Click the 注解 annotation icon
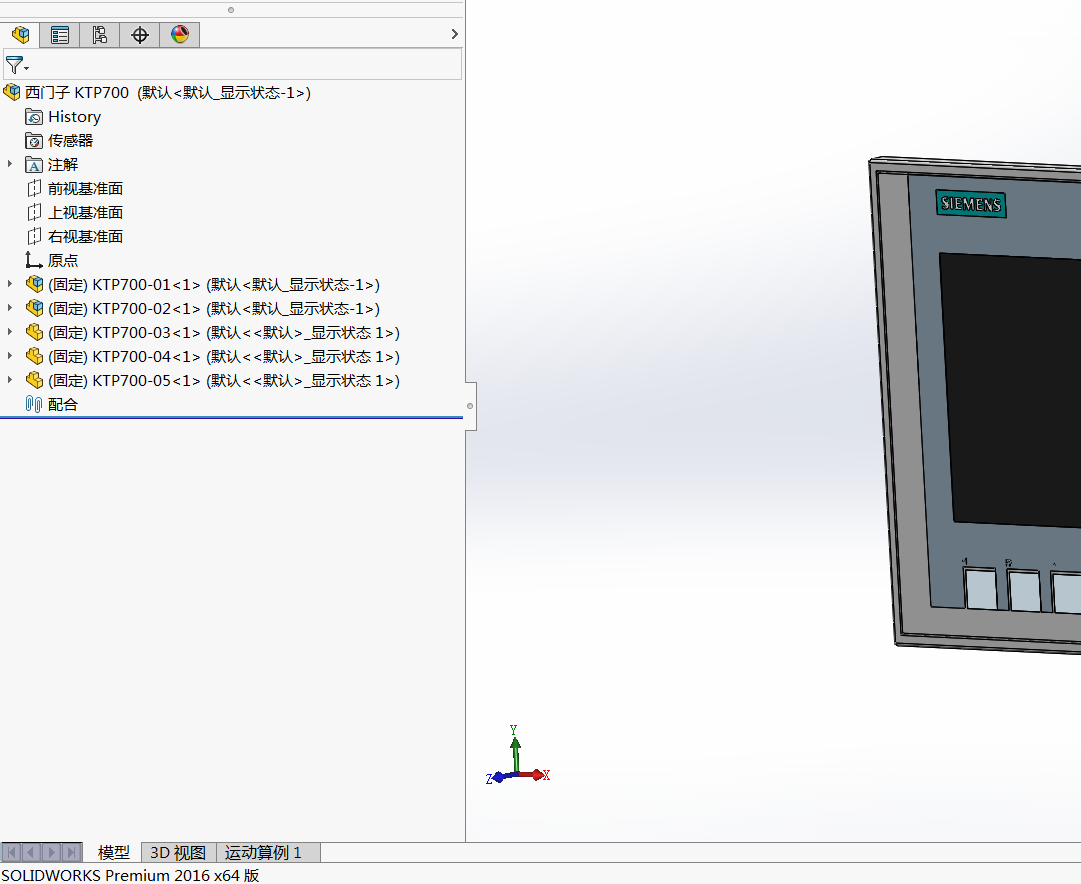Viewport: 1081px width, 884px height. pyautogui.click(x=34, y=165)
